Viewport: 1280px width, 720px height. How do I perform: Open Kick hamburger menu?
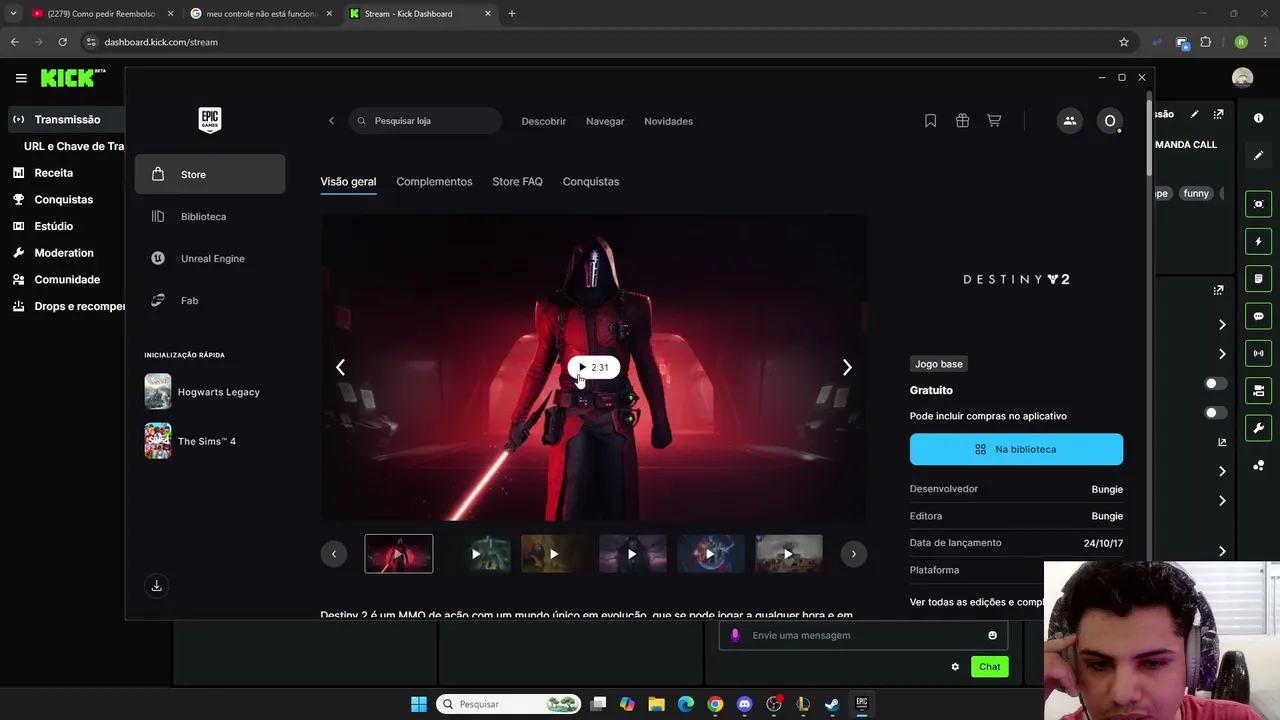[x=21, y=78]
